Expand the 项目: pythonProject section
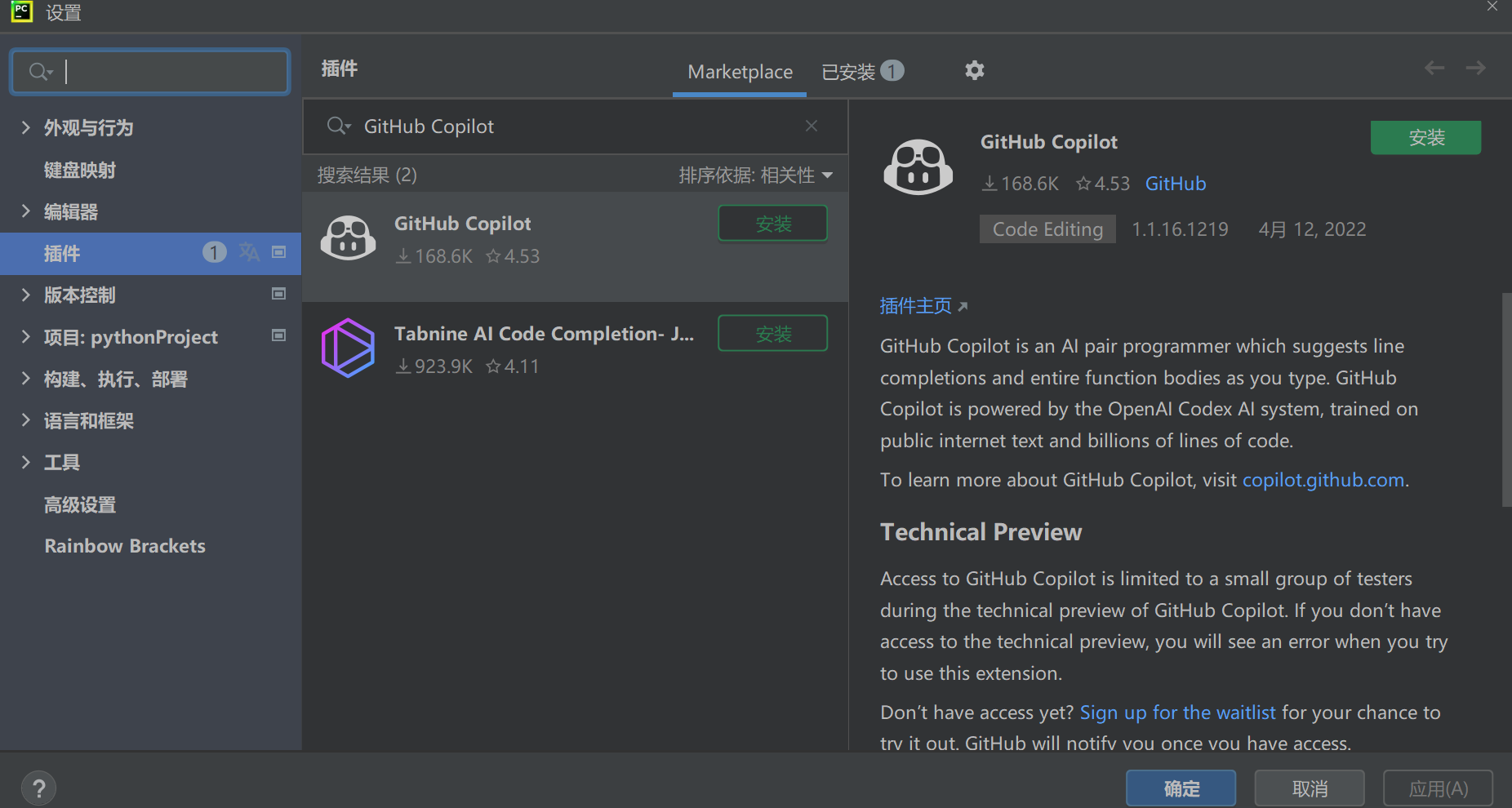Viewport: 1512px width, 808px height. (25, 336)
